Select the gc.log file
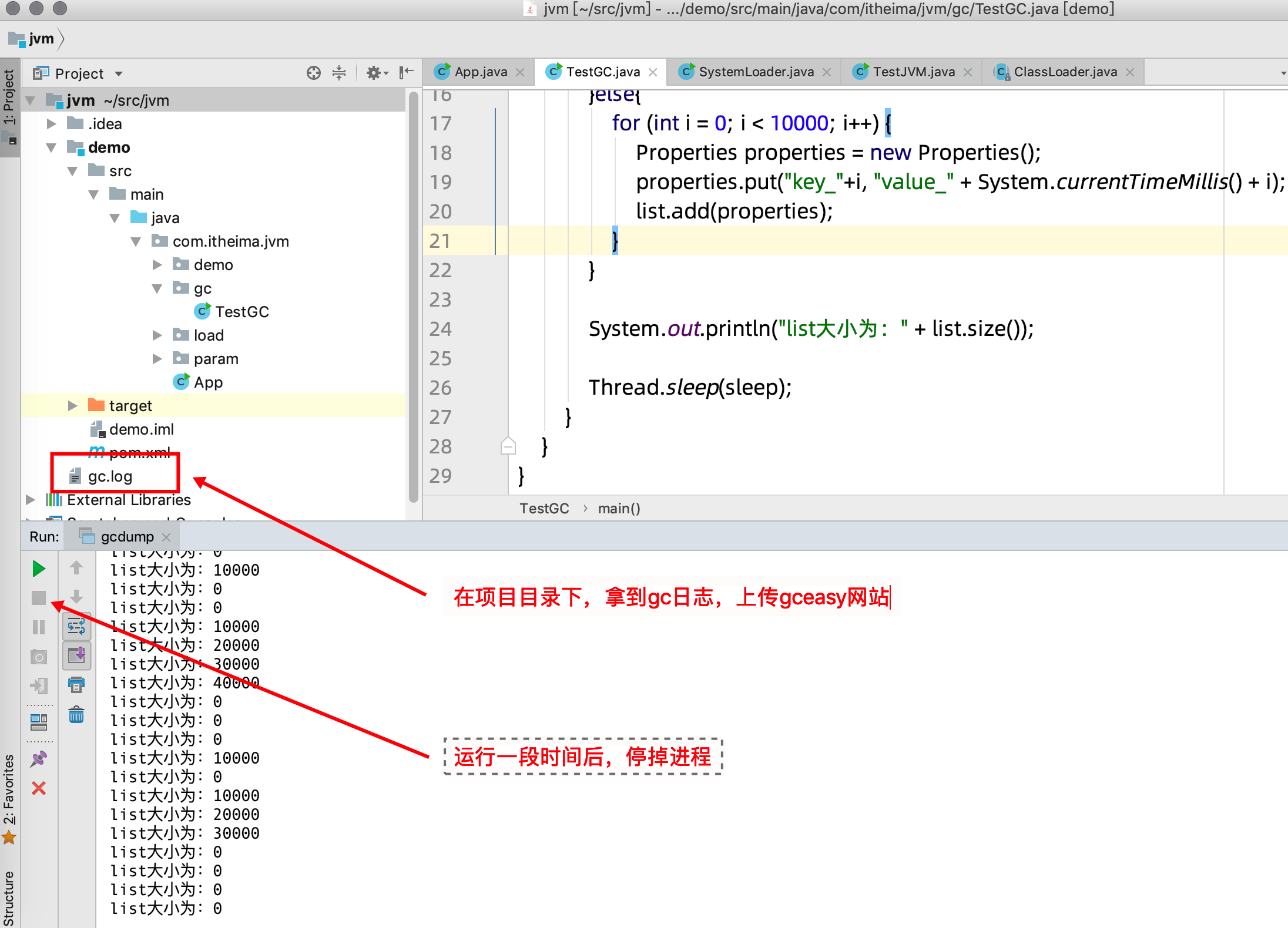The image size is (1288, 928). click(110, 476)
